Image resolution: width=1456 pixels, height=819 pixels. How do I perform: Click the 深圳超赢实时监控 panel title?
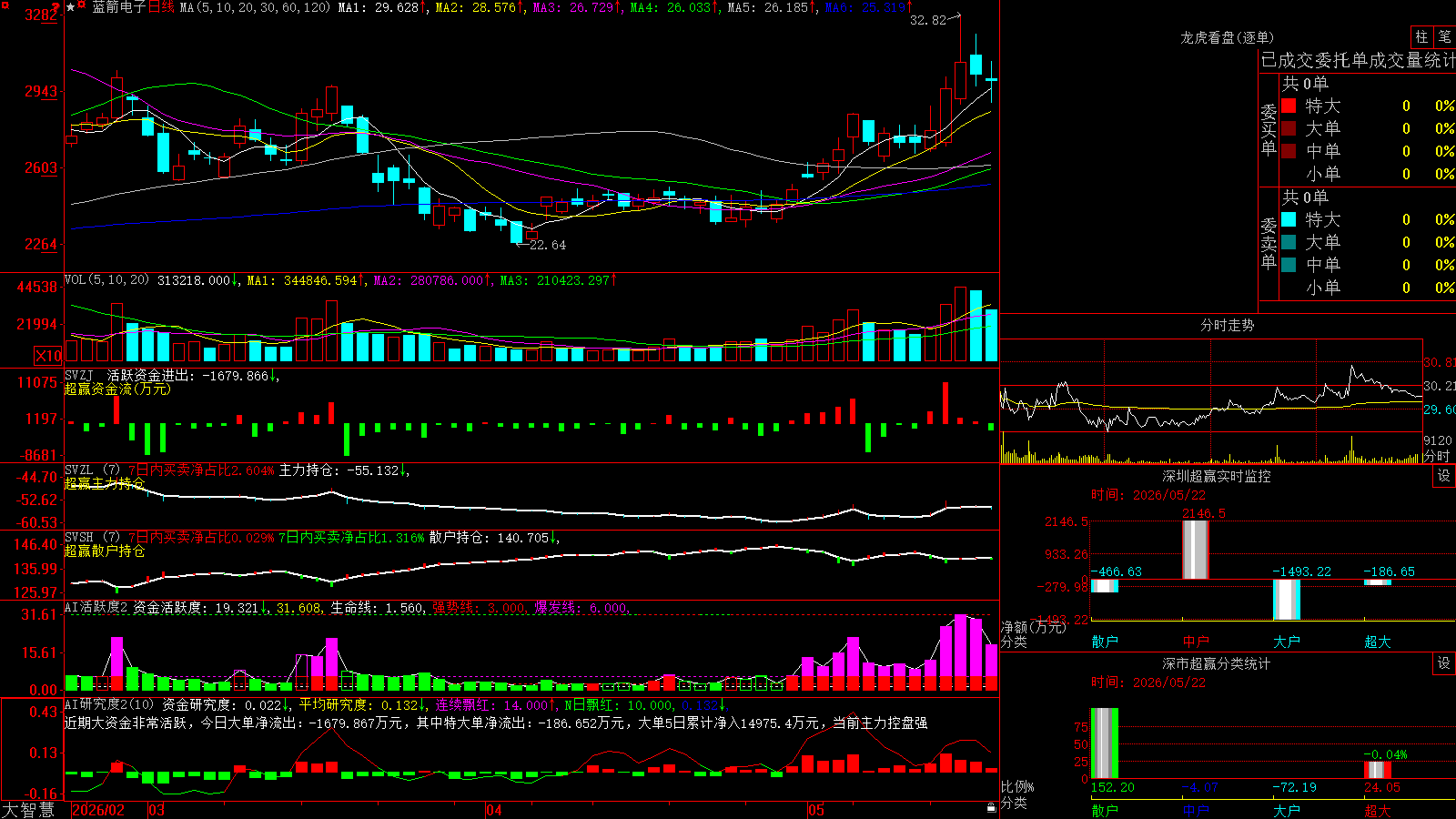tap(1217, 476)
